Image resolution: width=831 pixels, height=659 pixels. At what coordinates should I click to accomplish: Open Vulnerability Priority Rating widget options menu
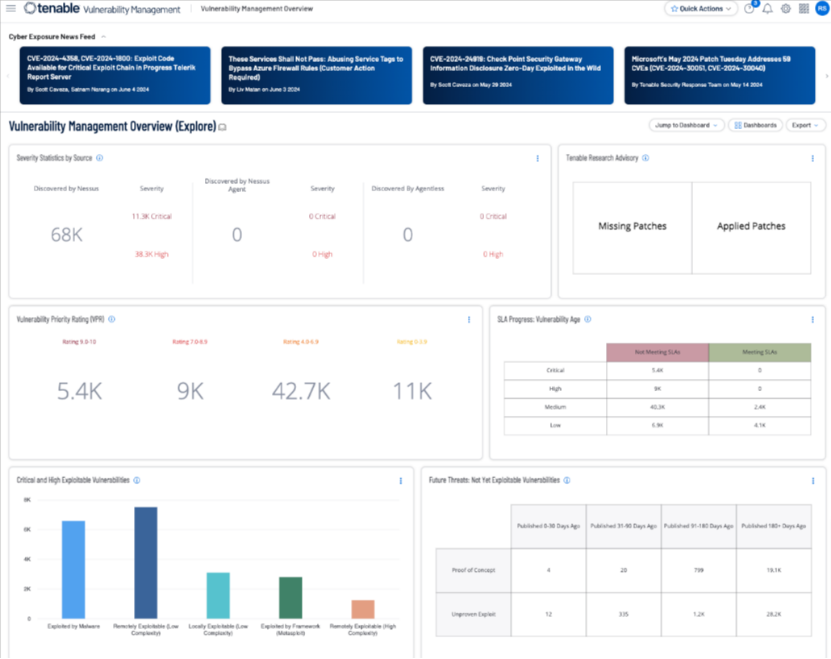468,320
